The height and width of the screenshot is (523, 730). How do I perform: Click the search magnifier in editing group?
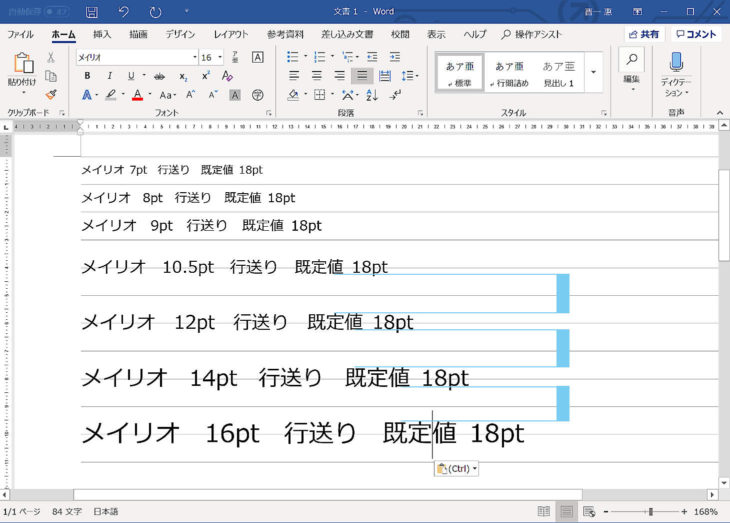632,61
